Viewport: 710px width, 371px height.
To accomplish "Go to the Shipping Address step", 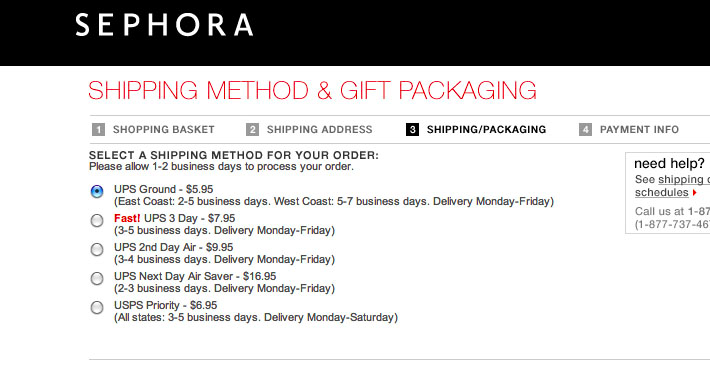I will 319,130.
